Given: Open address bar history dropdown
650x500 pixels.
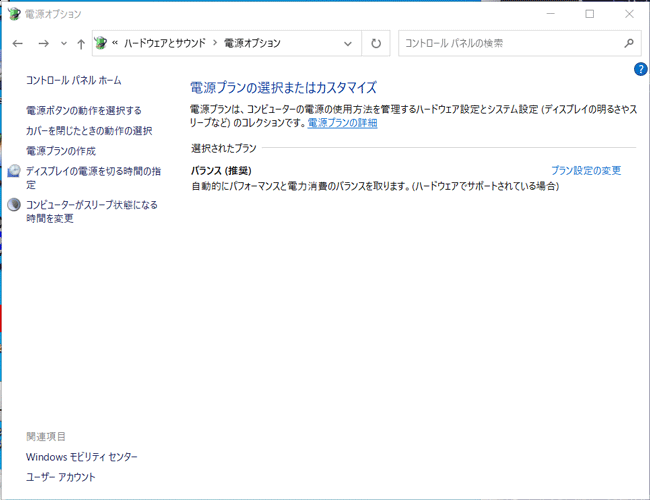Looking at the screenshot, I should (348, 44).
